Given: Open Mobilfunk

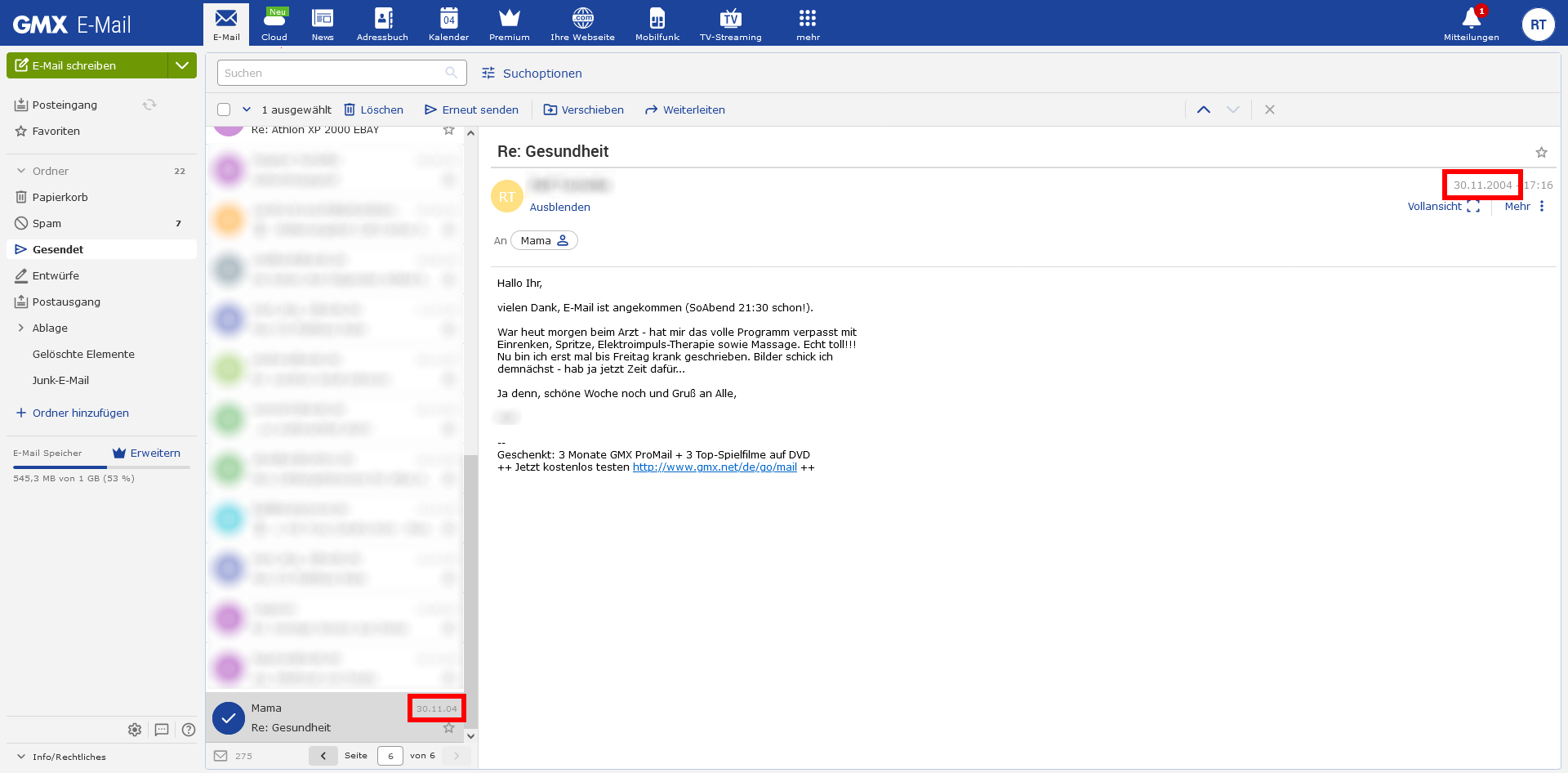Looking at the screenshot, I should pos(657,24).
